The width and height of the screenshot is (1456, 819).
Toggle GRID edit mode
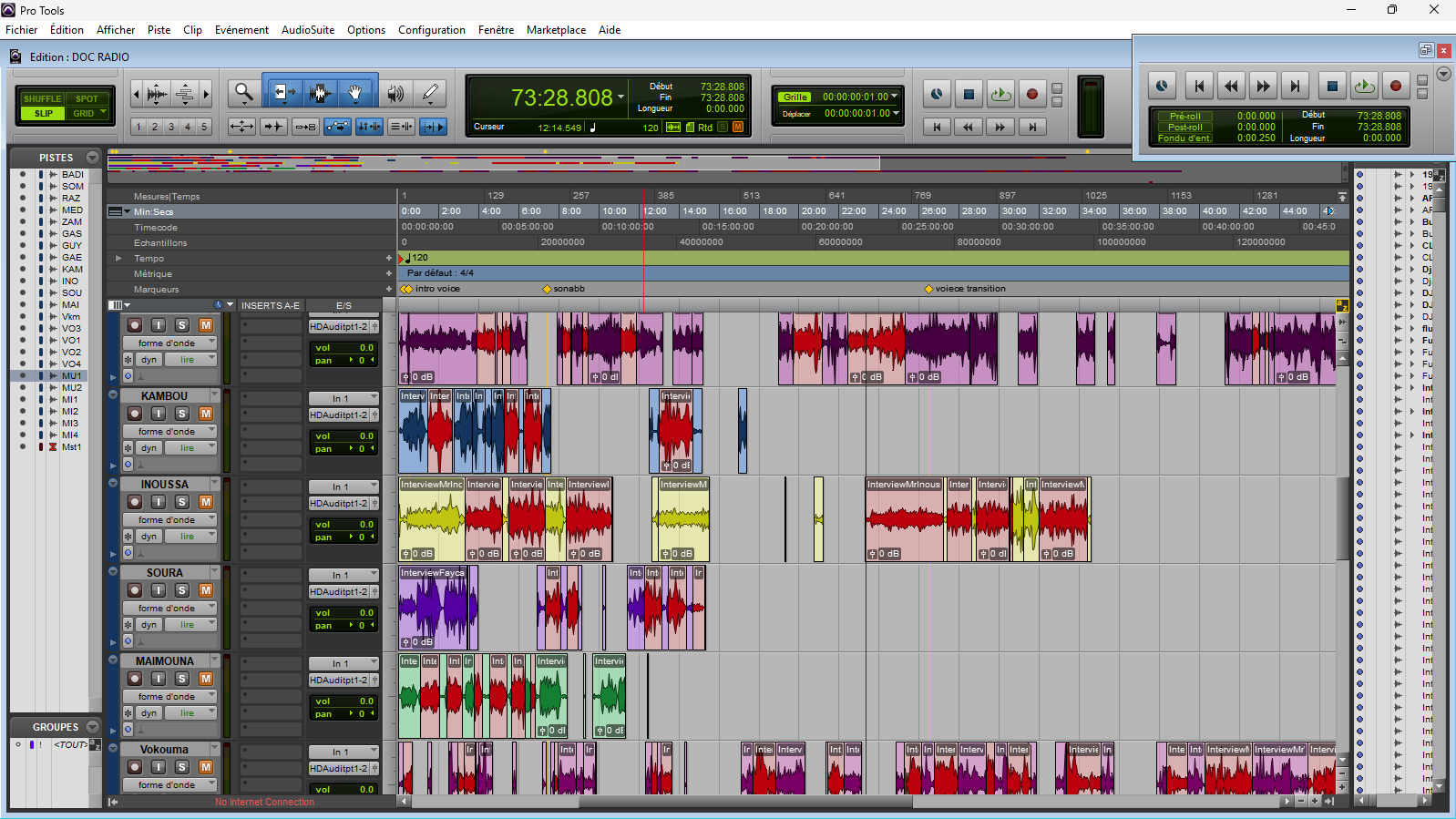[87, 114]
